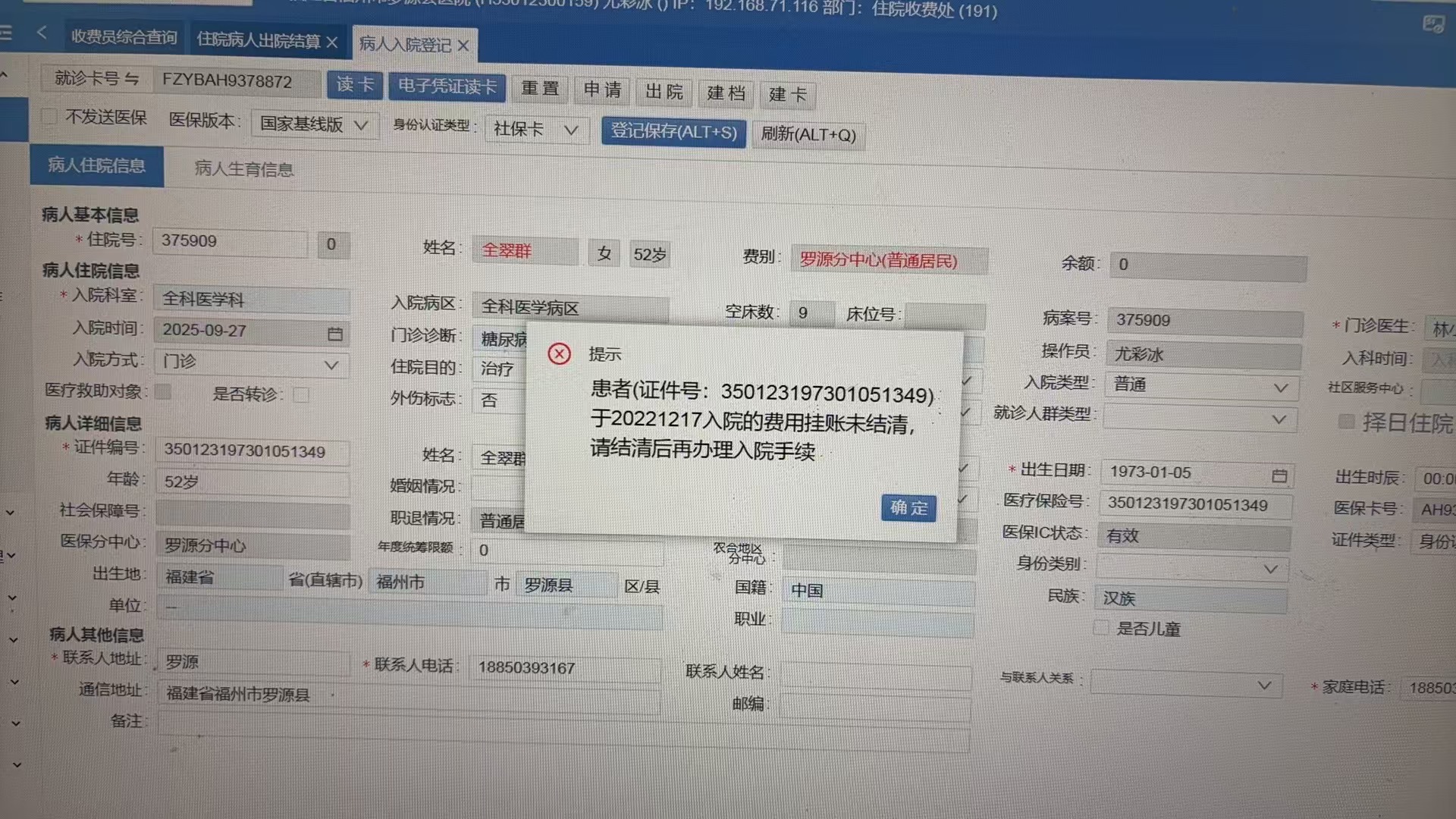Viewport: 1456px width, 819px height.
Task: Switch to 病人生育信息 tab
Action: [x=244, y=168]
